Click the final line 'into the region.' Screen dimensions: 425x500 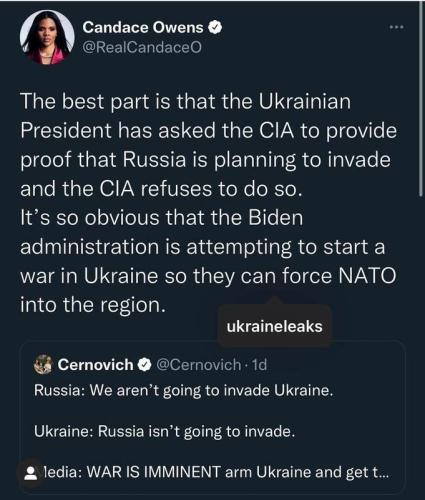(93, 305)
